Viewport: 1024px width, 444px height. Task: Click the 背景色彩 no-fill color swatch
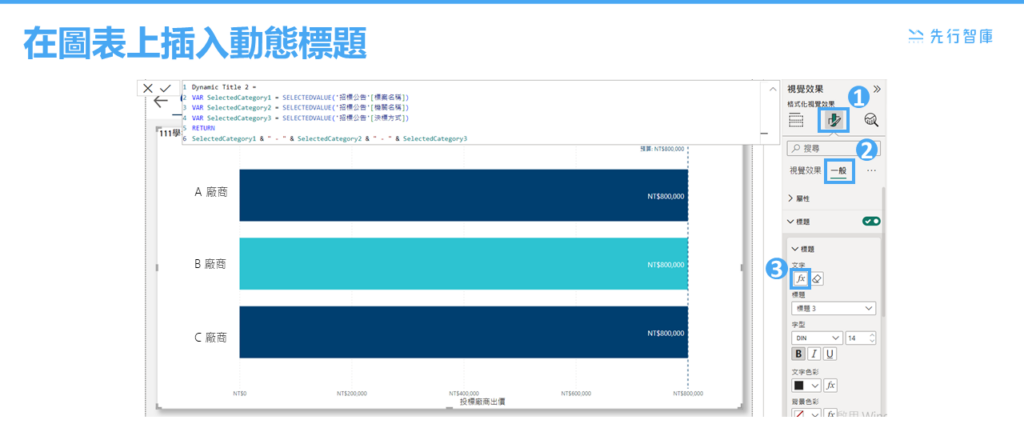click(799, 414)
